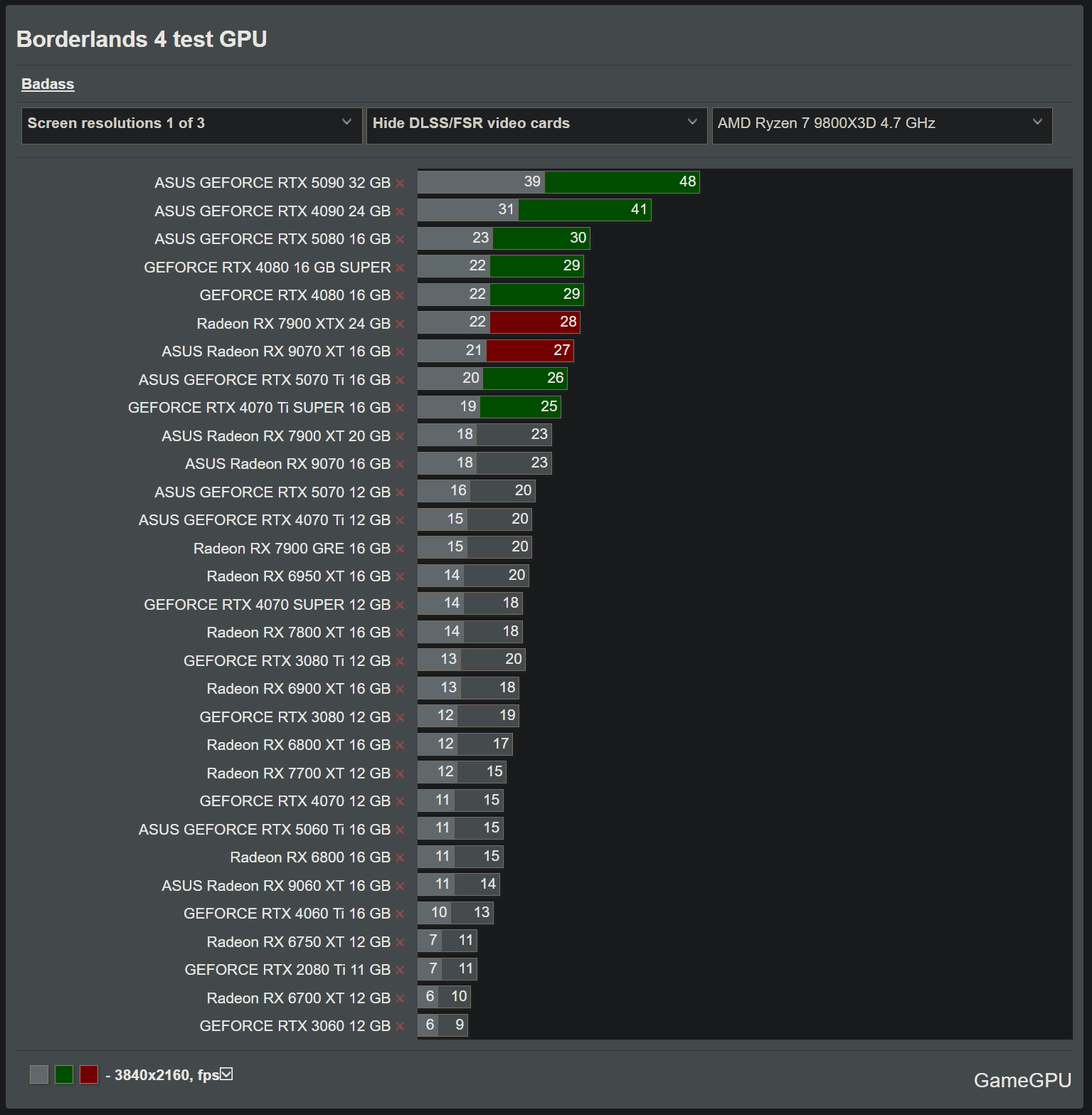
Task: Remove GEFORCE RTX 2080 Ti 11 GB row
Action: click(x=401, y=970)
